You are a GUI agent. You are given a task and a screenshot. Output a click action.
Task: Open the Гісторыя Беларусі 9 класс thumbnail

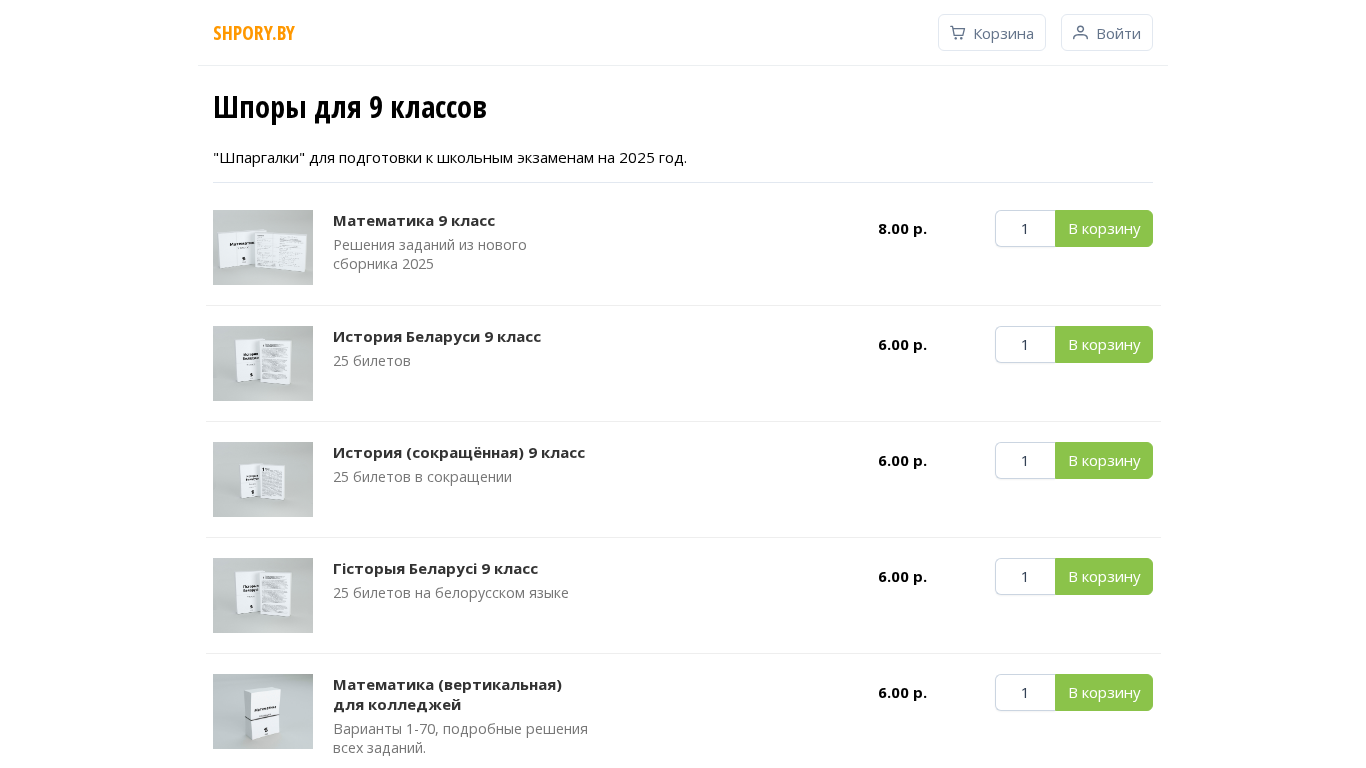coord(263,595)
